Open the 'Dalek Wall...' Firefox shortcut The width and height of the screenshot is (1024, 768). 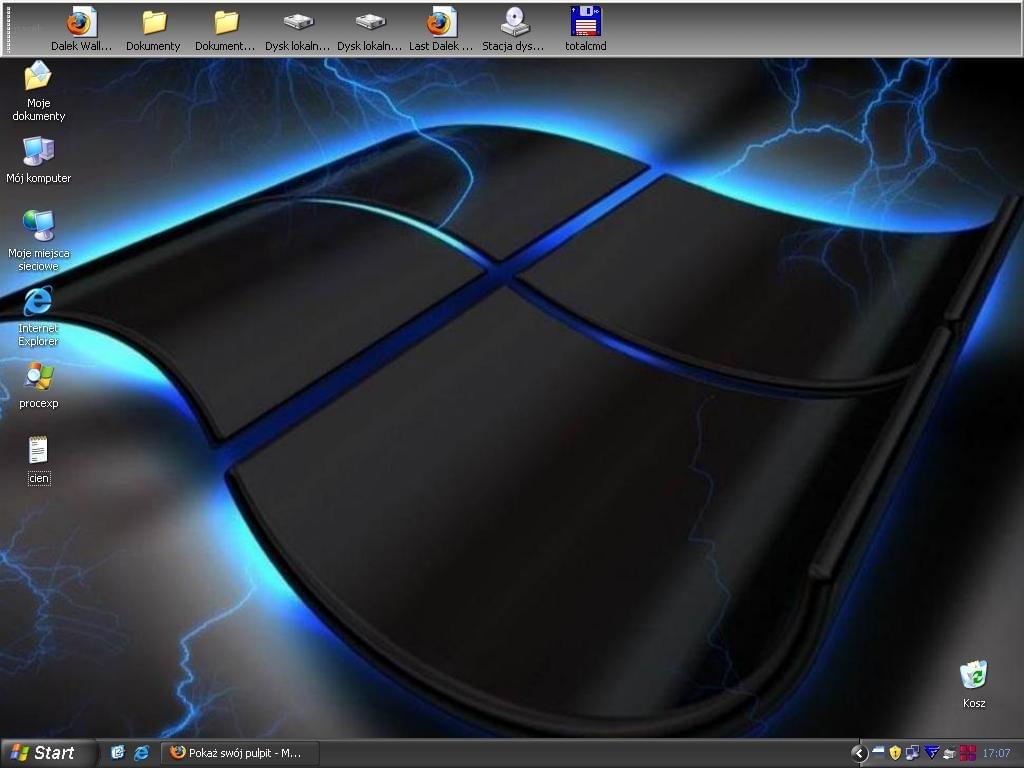(x=81, y=29)
